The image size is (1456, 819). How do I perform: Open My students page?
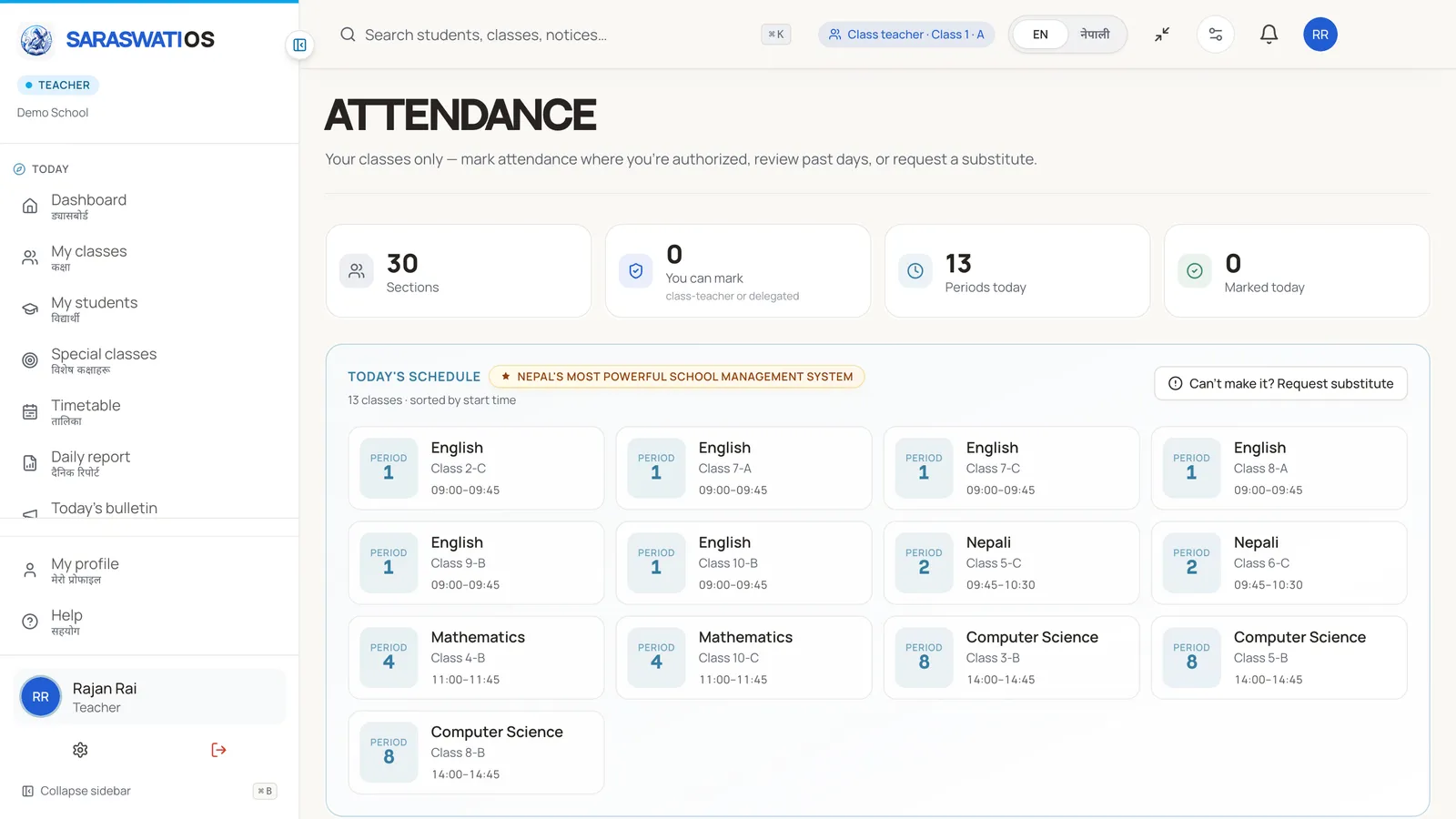coord(149,308)
